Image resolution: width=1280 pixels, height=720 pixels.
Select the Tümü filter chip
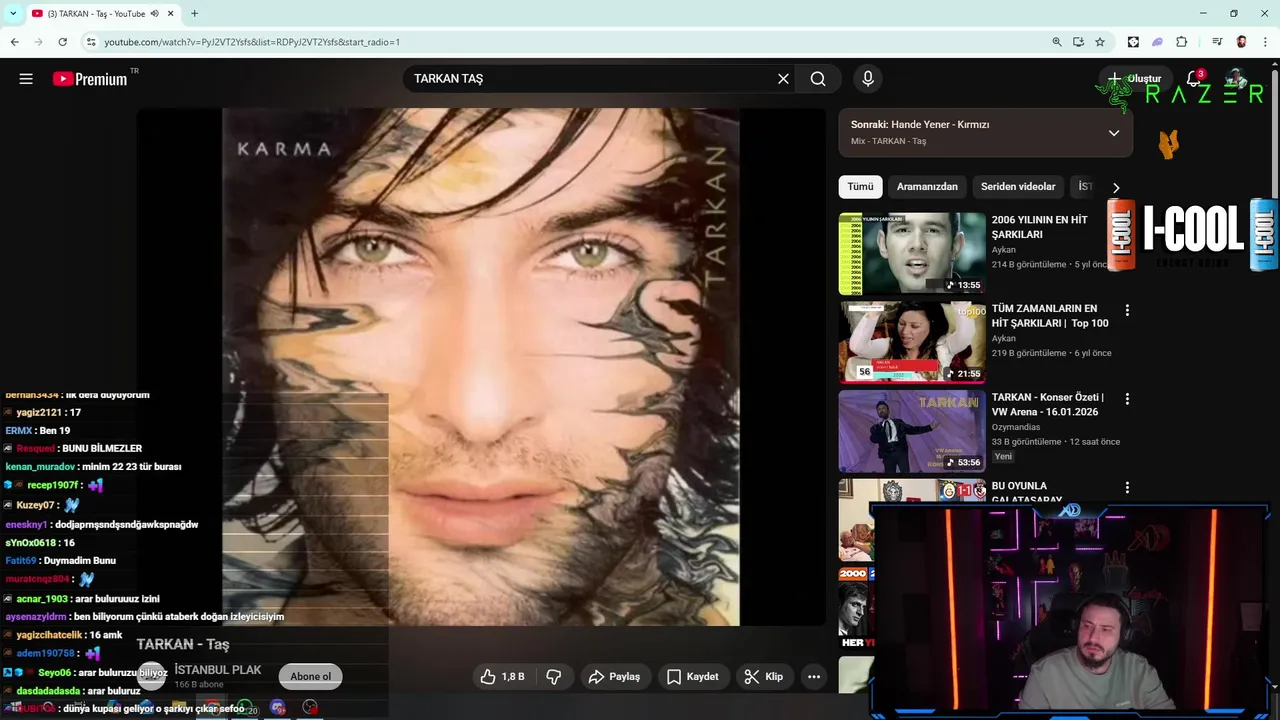[860, 187]
